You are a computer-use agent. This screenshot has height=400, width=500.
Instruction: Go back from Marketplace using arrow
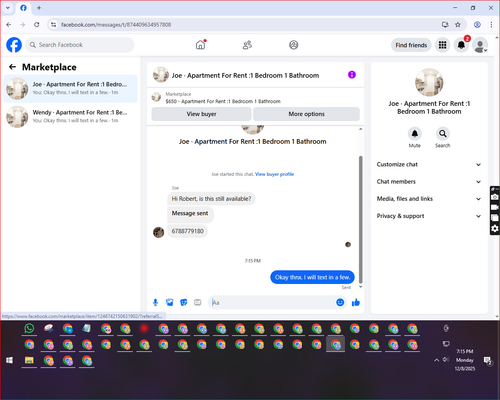[12, 67]
